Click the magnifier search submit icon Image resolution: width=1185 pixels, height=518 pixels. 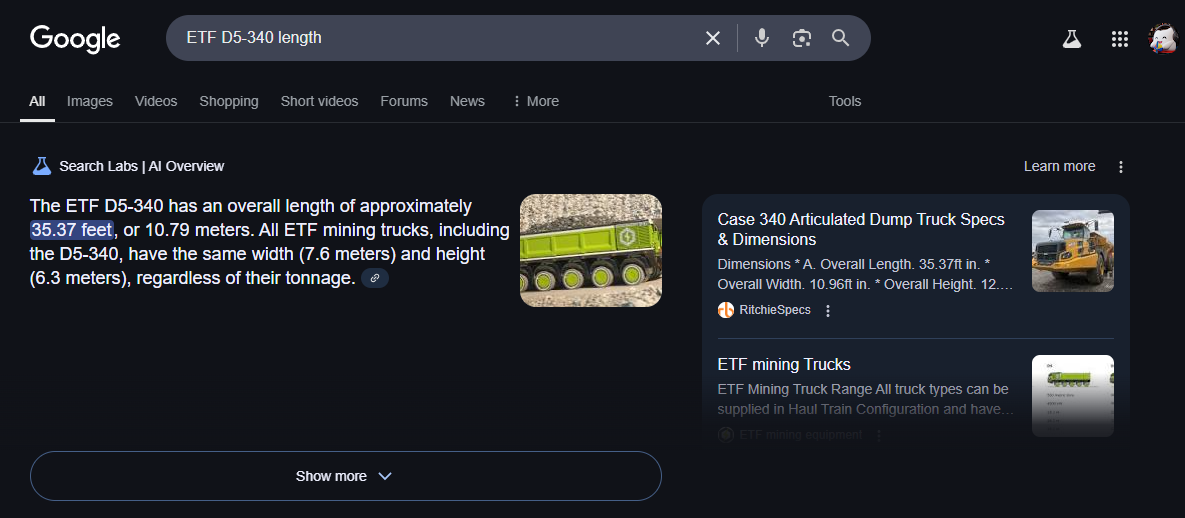[841, 38]
